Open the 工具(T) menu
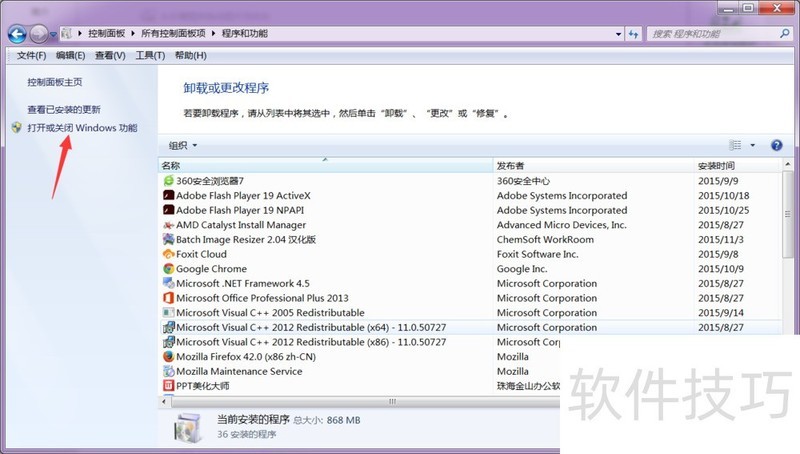This screenshot has width=800, height=454. pyautogui.click(x=150, y=56)
